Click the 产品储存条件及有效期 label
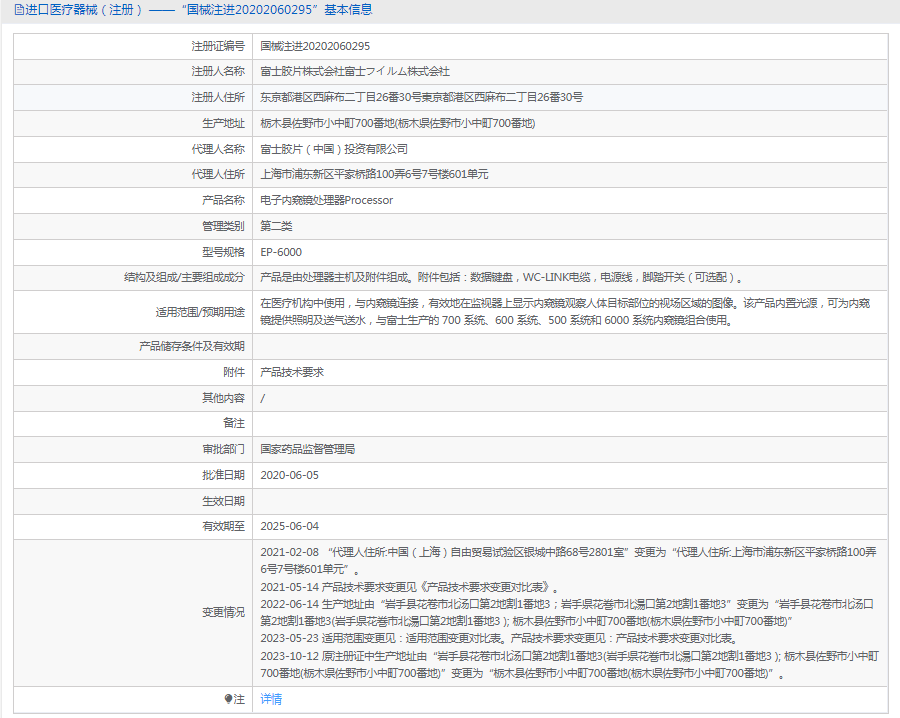Screen dimensions: 900x718 [192, 347]
